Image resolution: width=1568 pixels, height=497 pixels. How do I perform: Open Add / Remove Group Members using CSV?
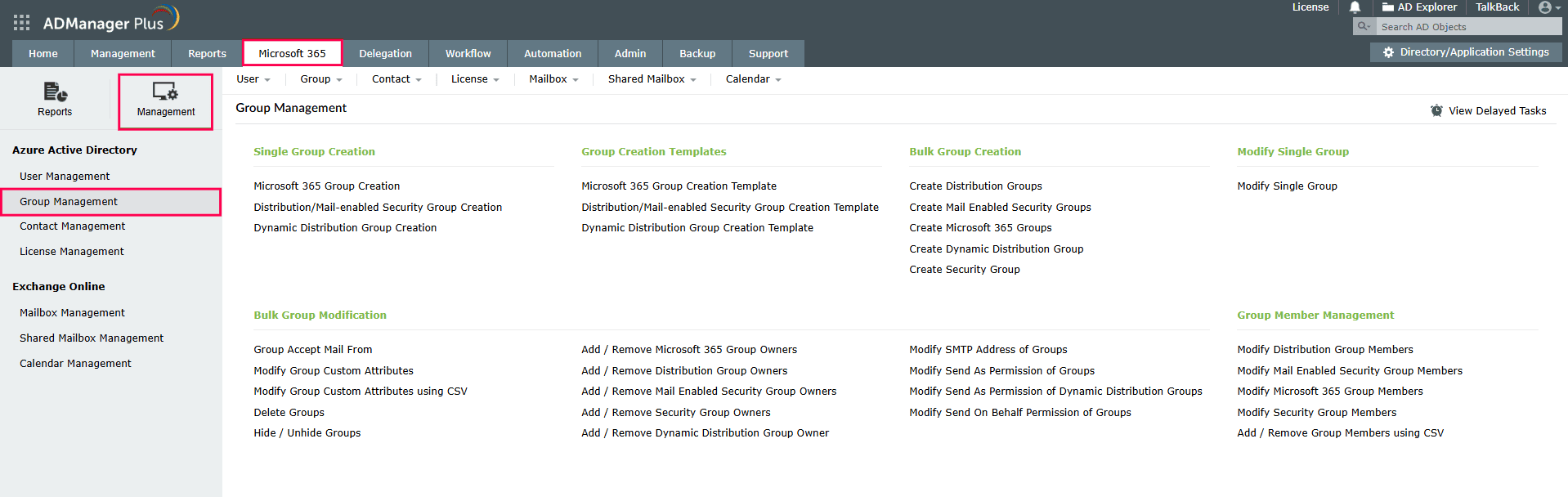click(1341, 433)
